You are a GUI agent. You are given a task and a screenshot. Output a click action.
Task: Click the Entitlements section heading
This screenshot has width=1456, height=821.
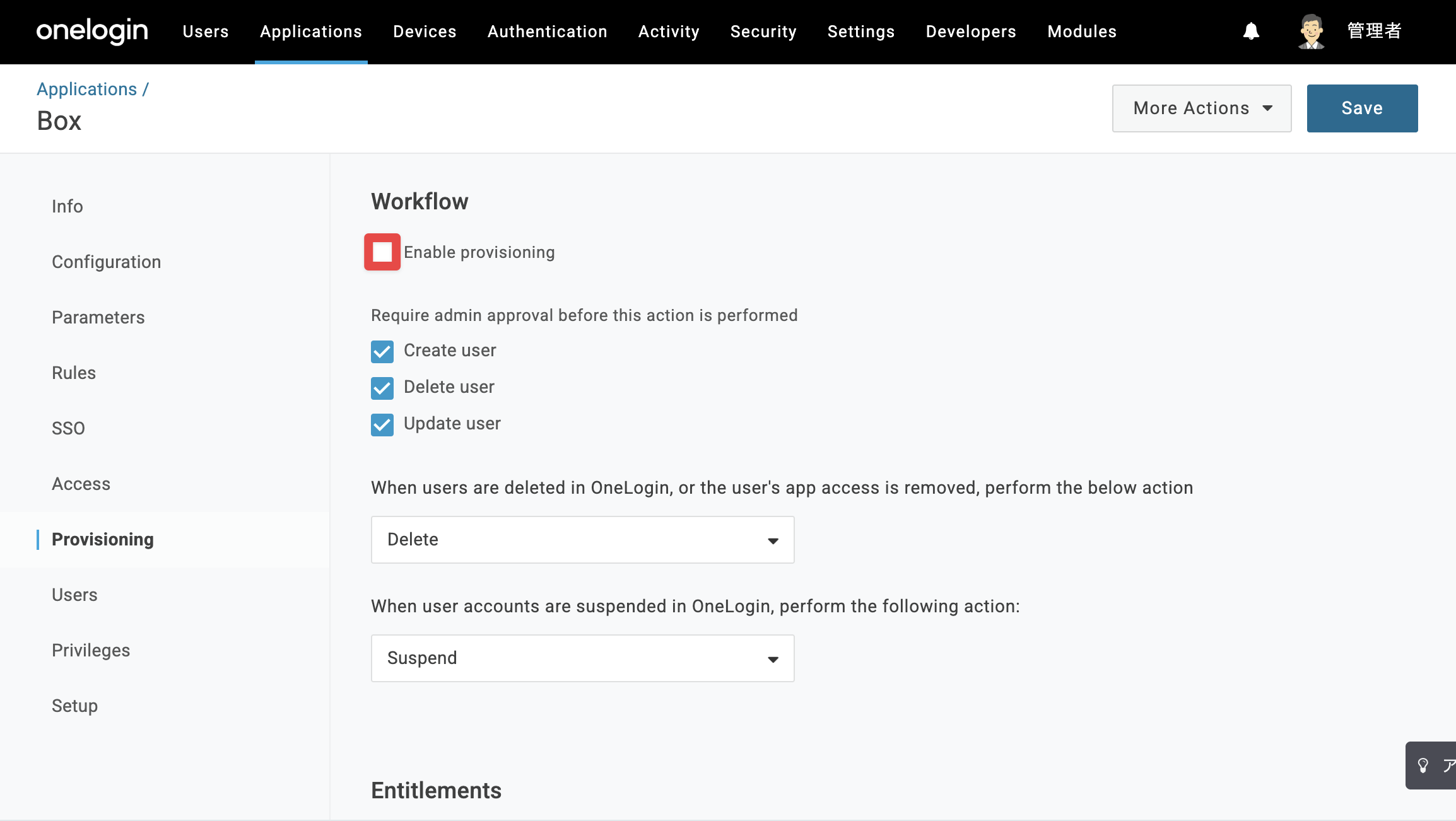[437, 791]
